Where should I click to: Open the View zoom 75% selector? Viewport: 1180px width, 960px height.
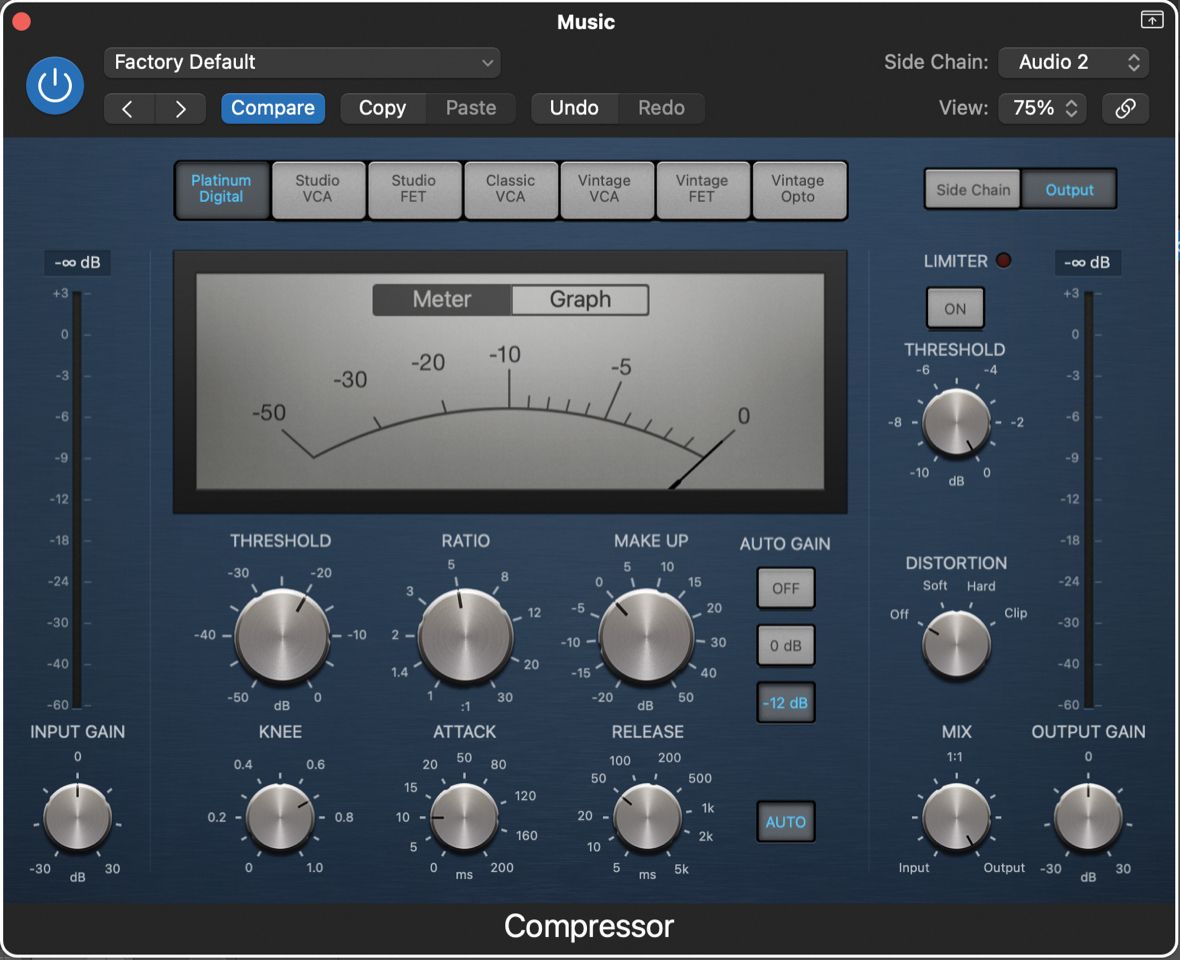pos(1041,108)
